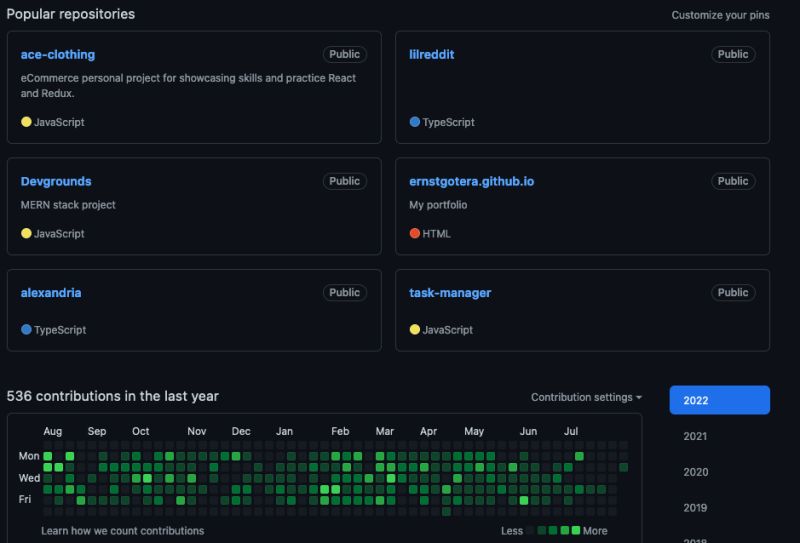Select the 2021 year filter
The image size is (800, 543).
695,436
